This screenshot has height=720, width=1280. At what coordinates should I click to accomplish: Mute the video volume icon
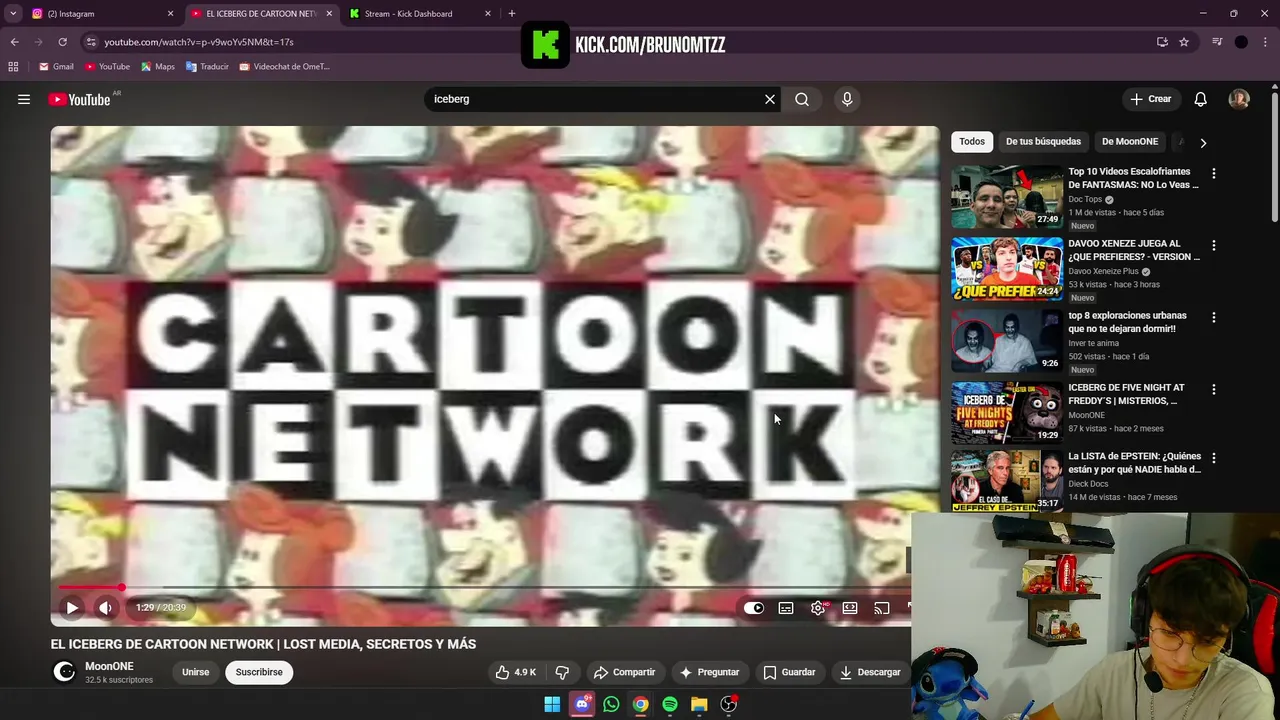(105, 607)
